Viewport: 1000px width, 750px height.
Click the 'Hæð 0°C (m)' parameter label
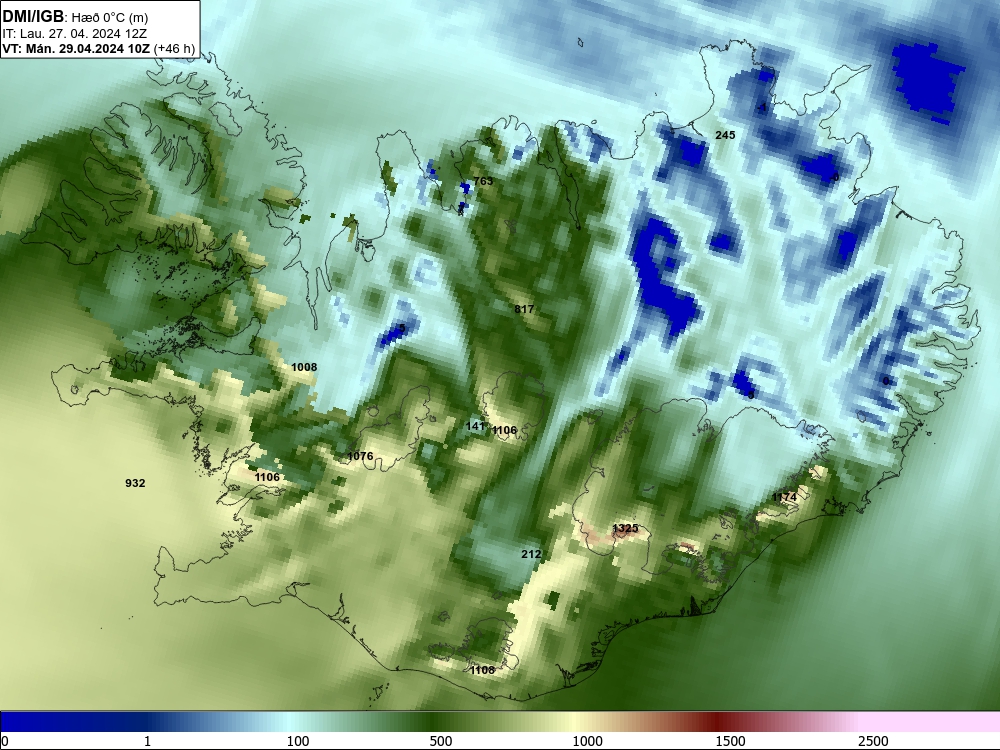[110, 18]
